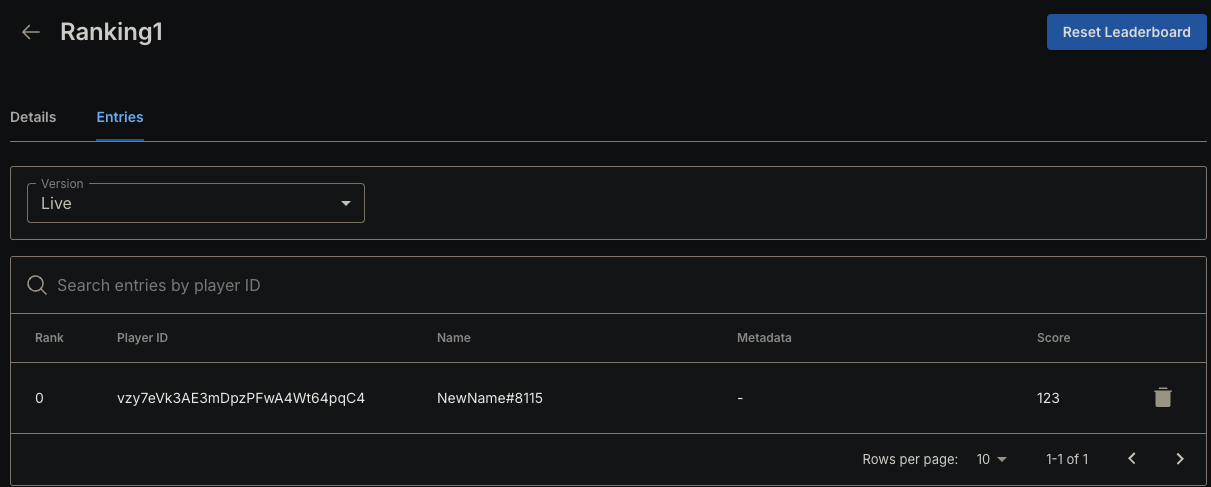Go back using the arrow beside Ranking1

31,32
